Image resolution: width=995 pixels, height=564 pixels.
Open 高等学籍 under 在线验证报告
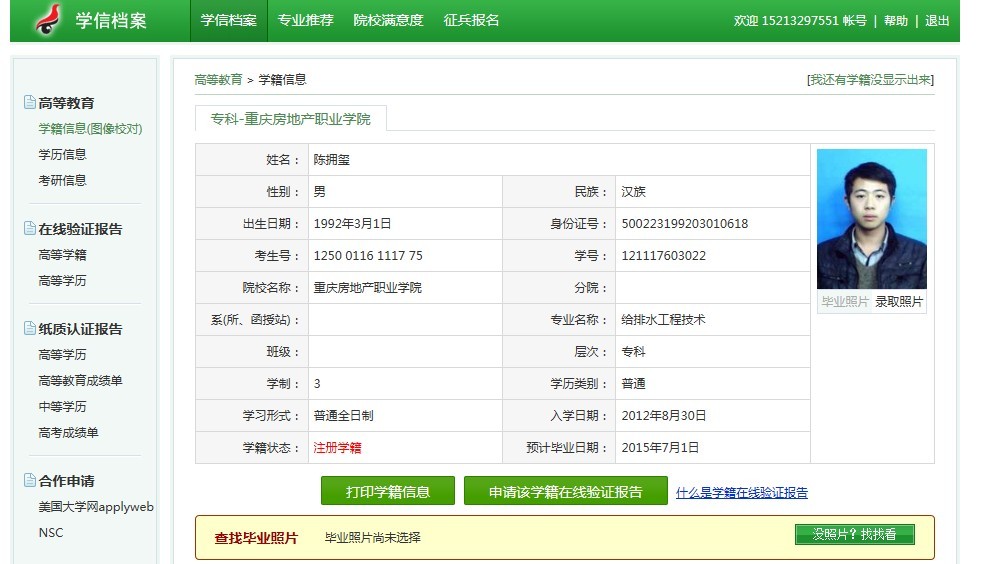[x=62, y=255]
